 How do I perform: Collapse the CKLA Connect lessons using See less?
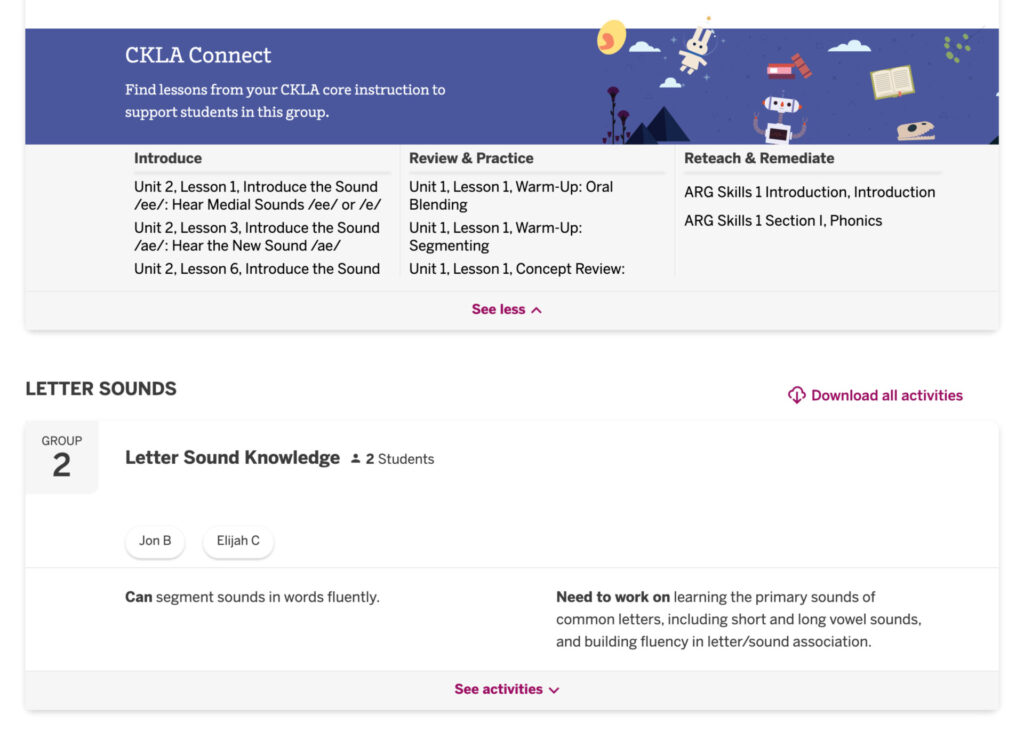click(507, 309)
